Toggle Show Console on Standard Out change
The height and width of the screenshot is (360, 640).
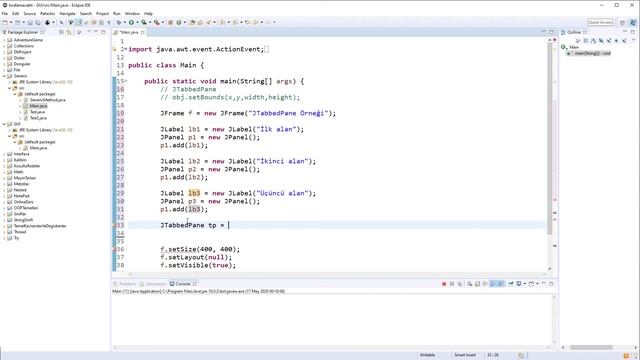493,284
